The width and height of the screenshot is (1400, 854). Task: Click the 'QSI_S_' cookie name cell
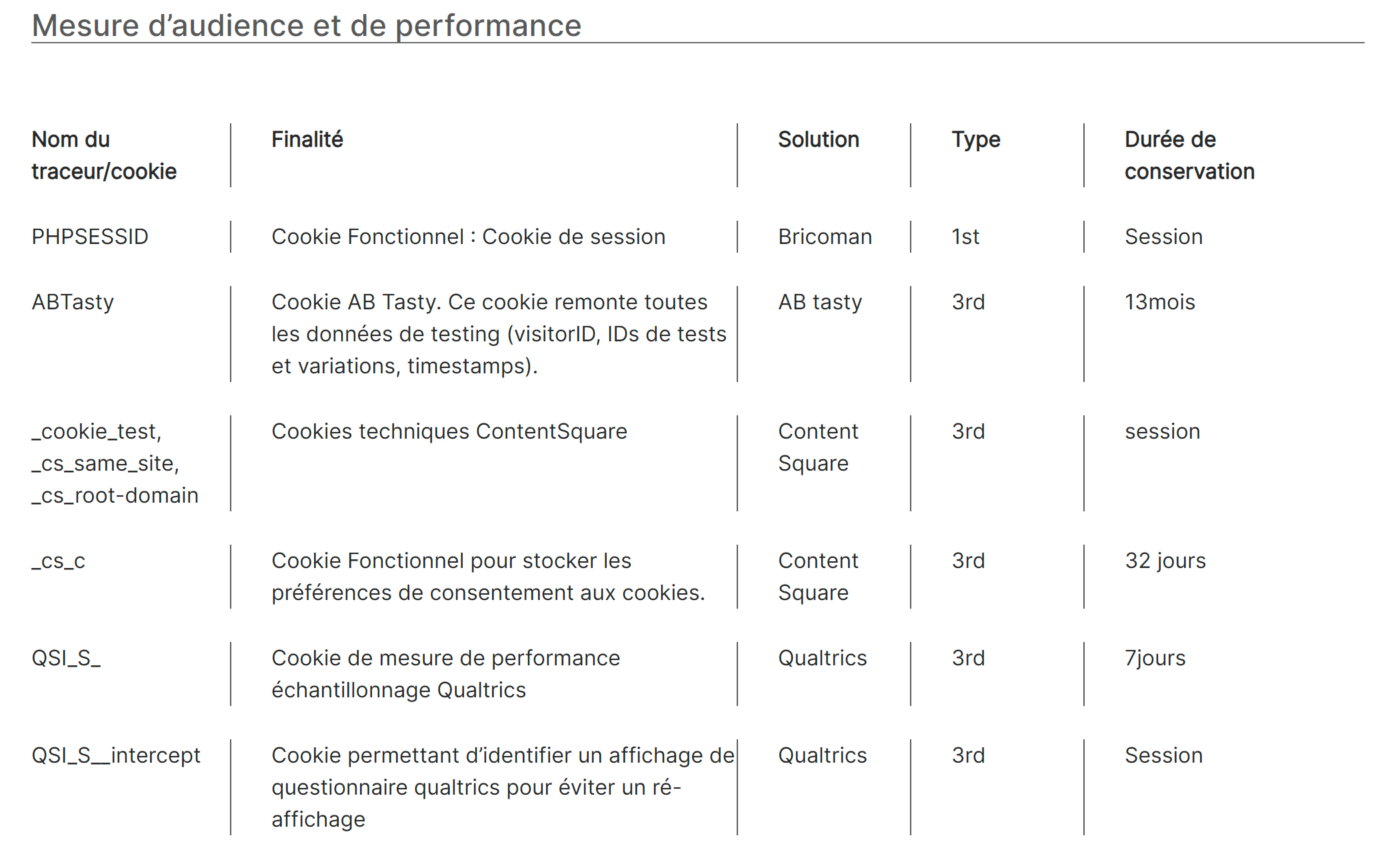pyautogui.click(x=66, y=658)
